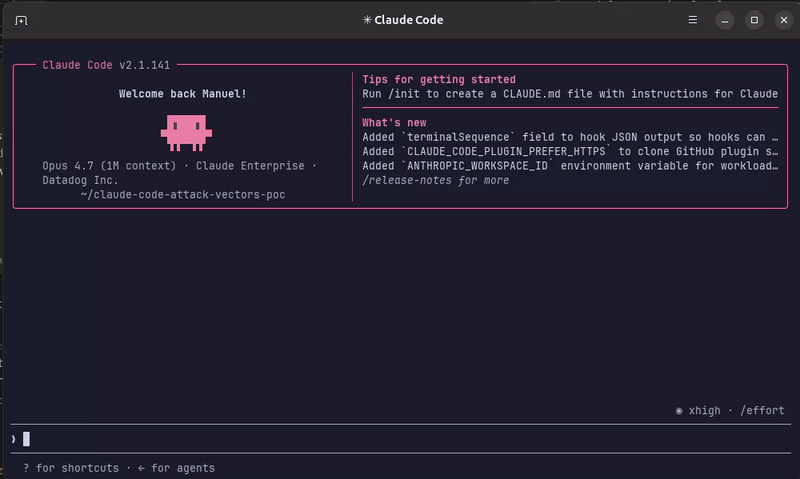Click '/release-notes for more' text
800x479 pixels.
coord(436,180)
